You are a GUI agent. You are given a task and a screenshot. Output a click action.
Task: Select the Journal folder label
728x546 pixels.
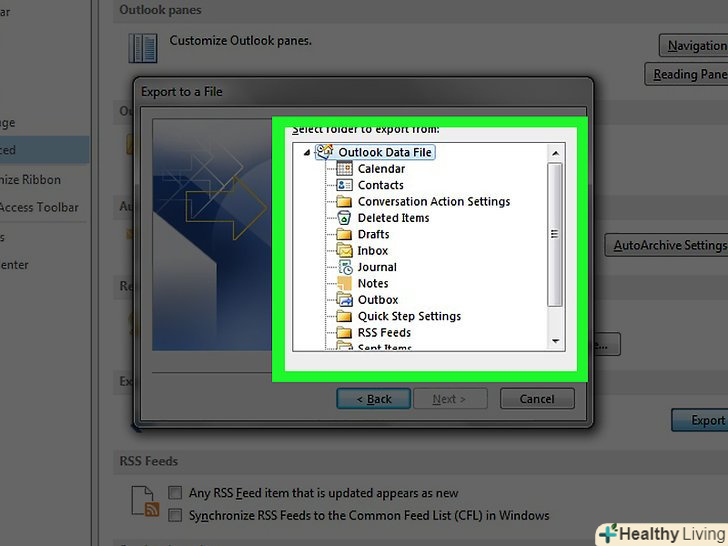click(x=377, y=267)
